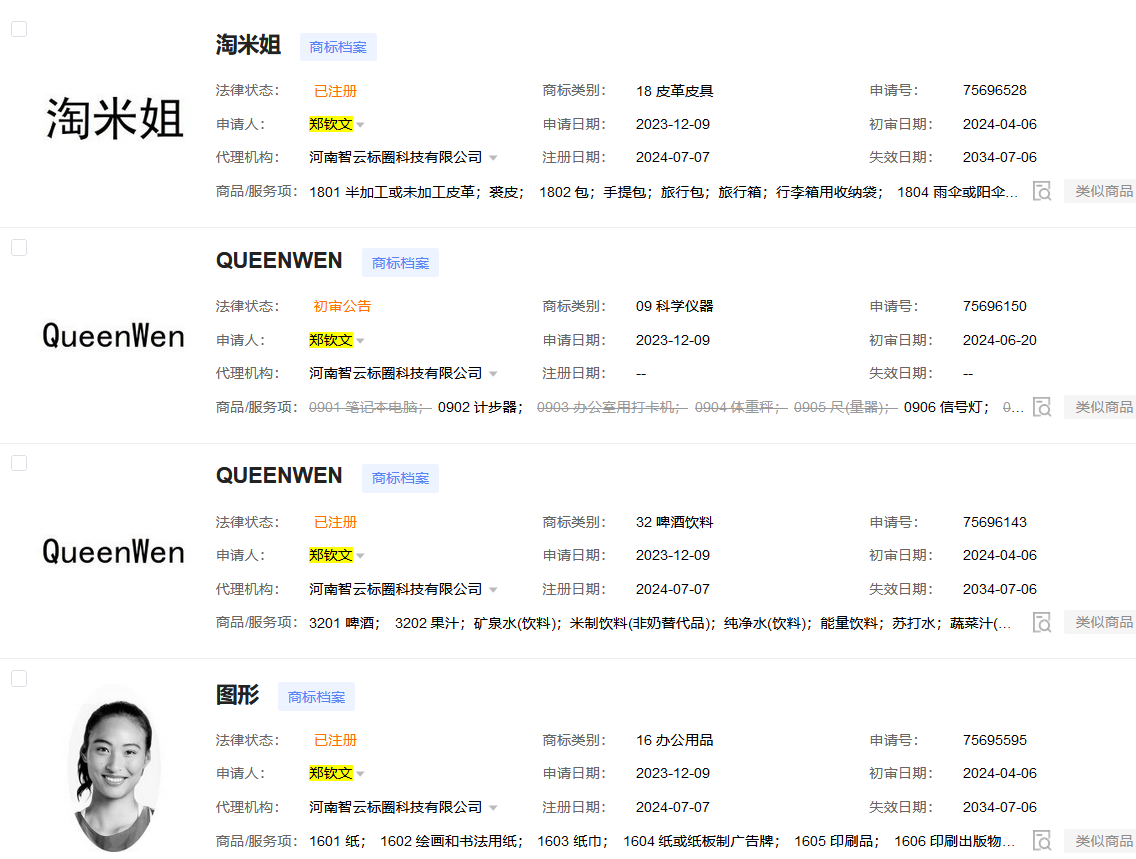Open 淘米姐 trademark logo image

click(x=114, y=118)
